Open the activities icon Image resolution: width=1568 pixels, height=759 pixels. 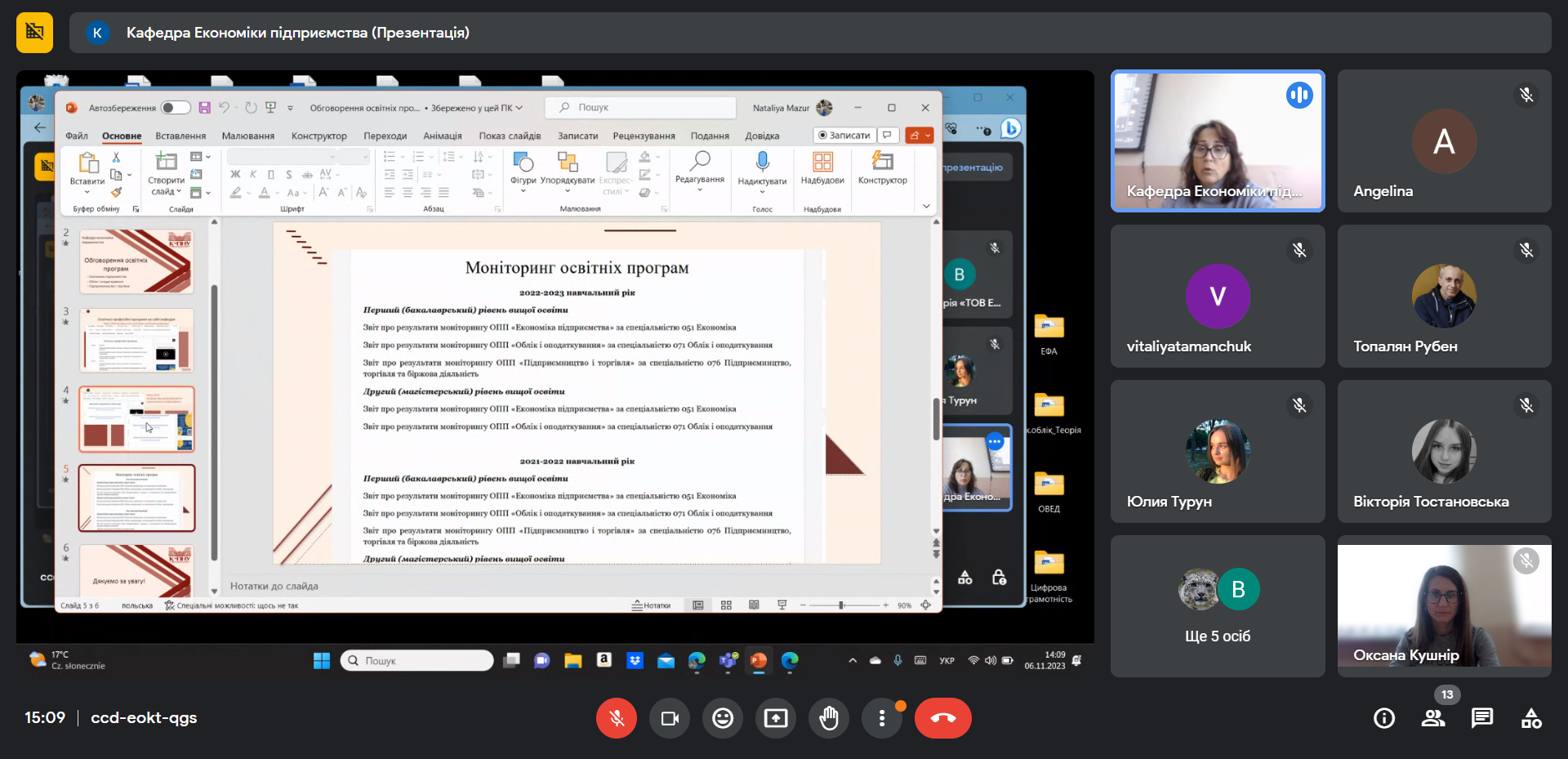tap(1531, 718)
